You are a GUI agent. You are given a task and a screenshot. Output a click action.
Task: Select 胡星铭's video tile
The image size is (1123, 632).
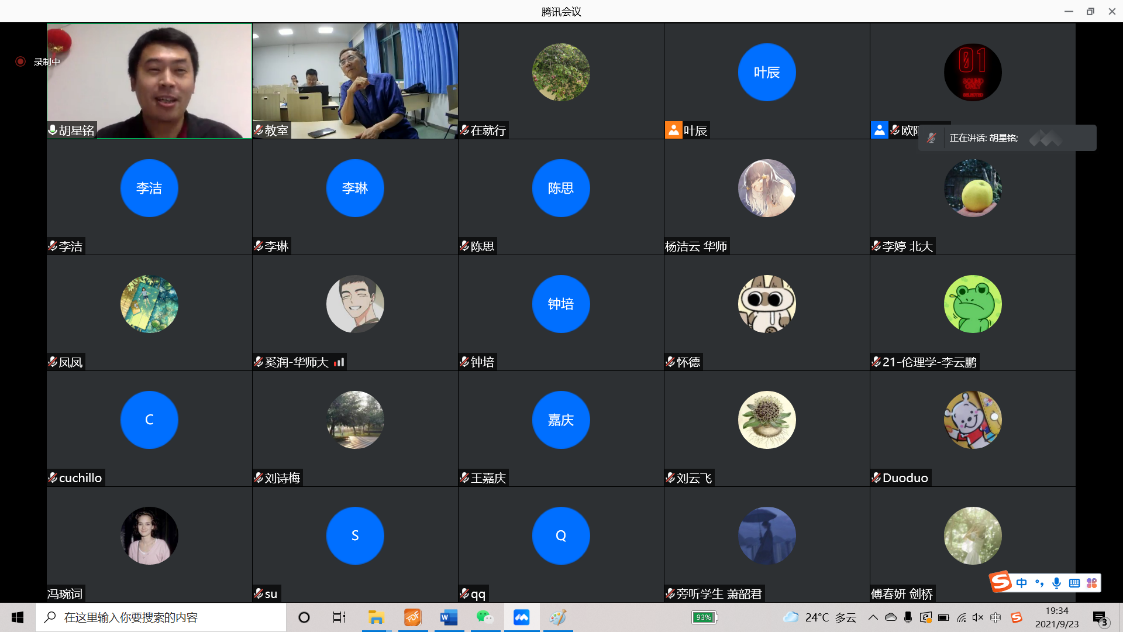click(x=149, y=80)
